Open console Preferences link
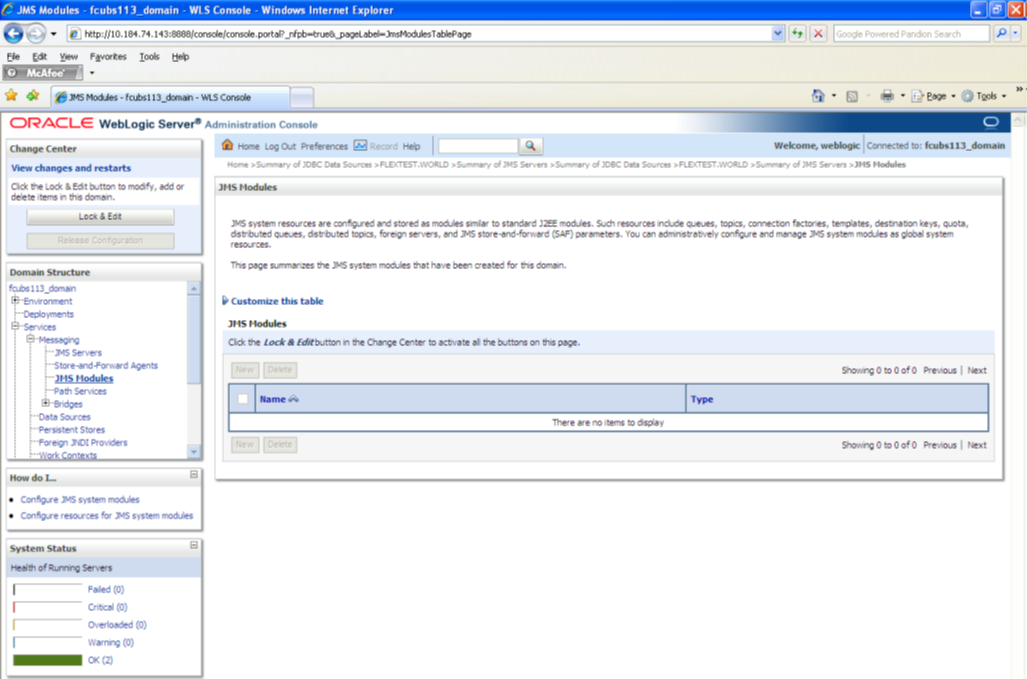The height and width of the screenshot is (679, 1027). [324, 146]
